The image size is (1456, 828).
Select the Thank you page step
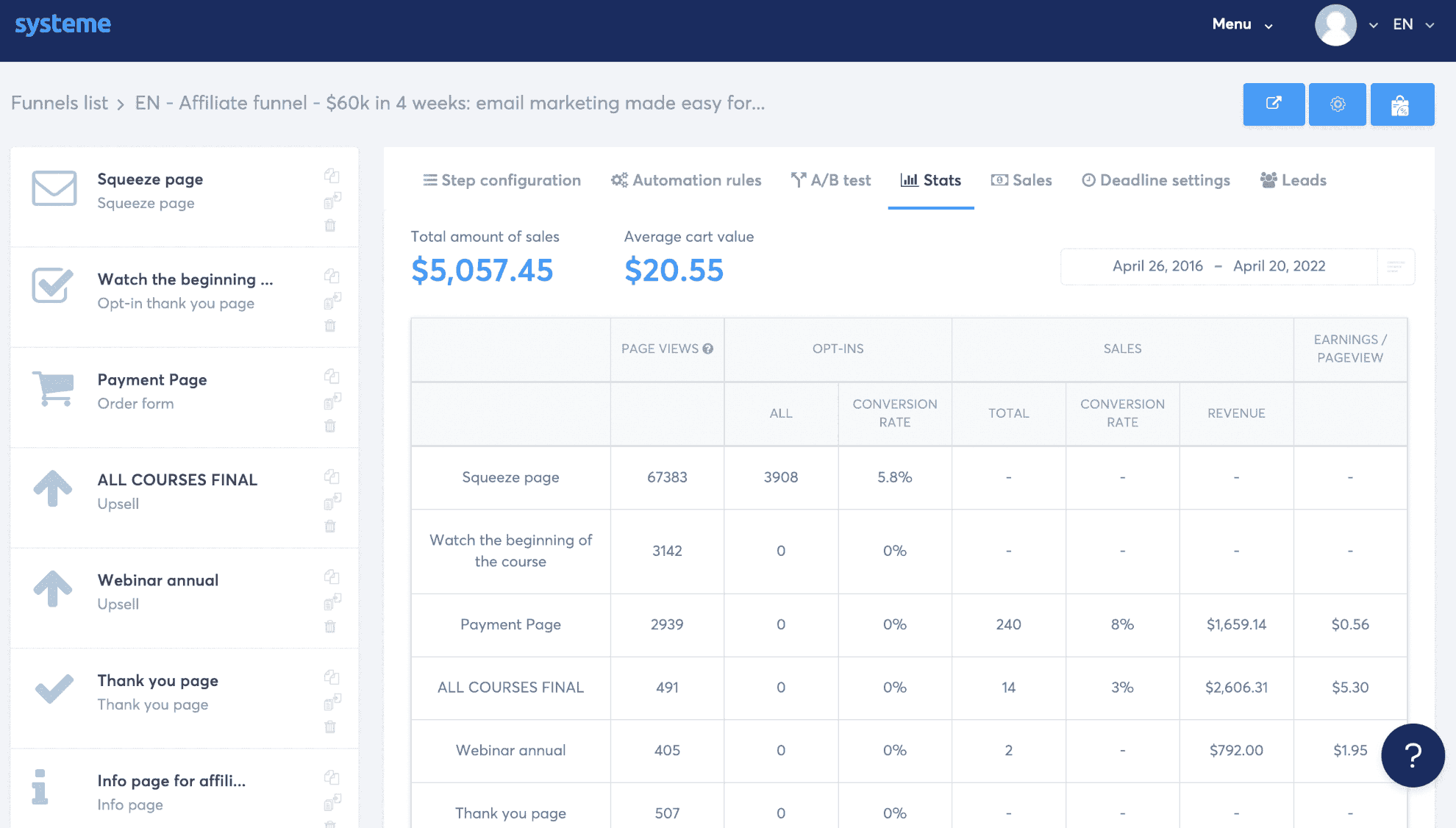[x=157, y=680]
